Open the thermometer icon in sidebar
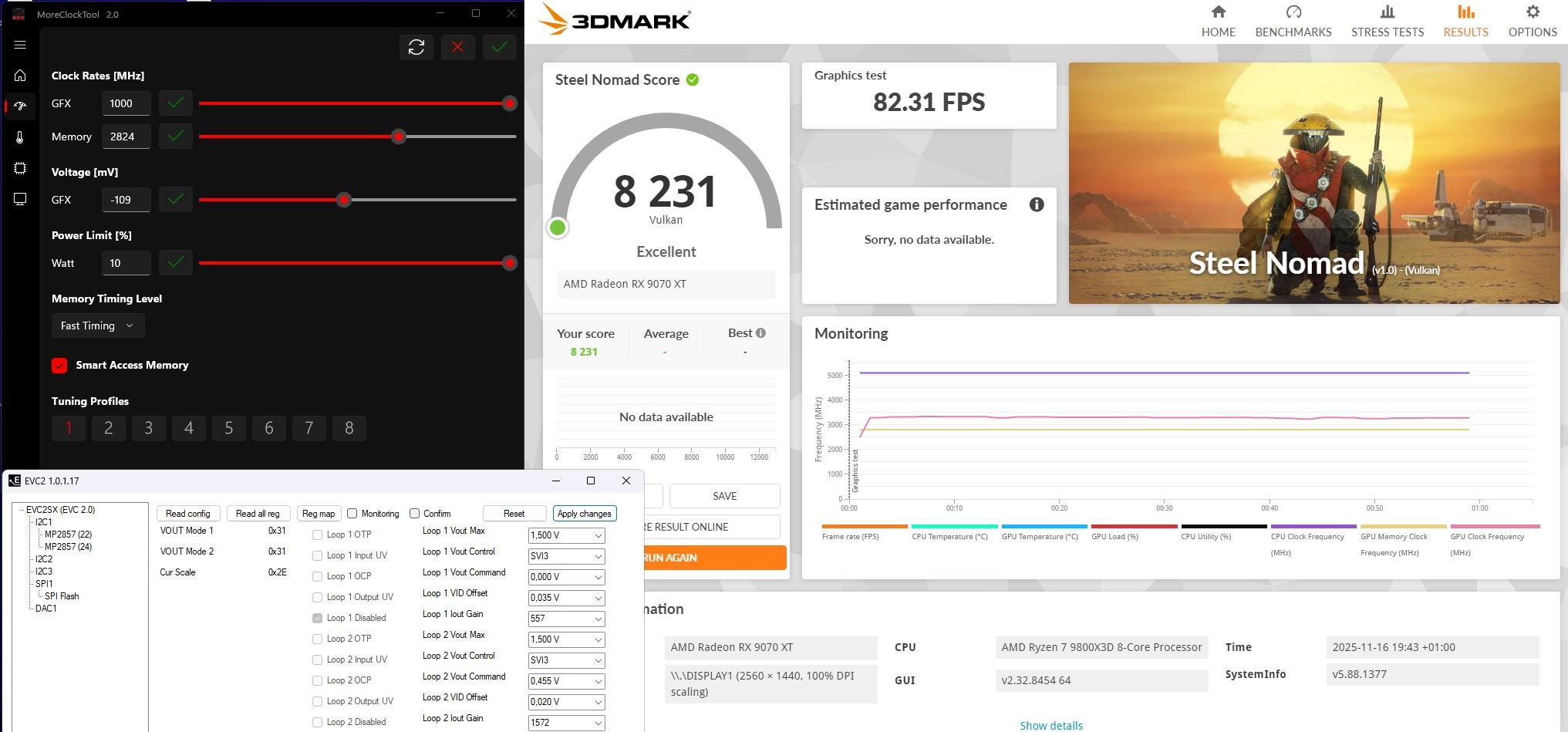The width and height of the screenshot is (1568, 732). click(20, 137)
